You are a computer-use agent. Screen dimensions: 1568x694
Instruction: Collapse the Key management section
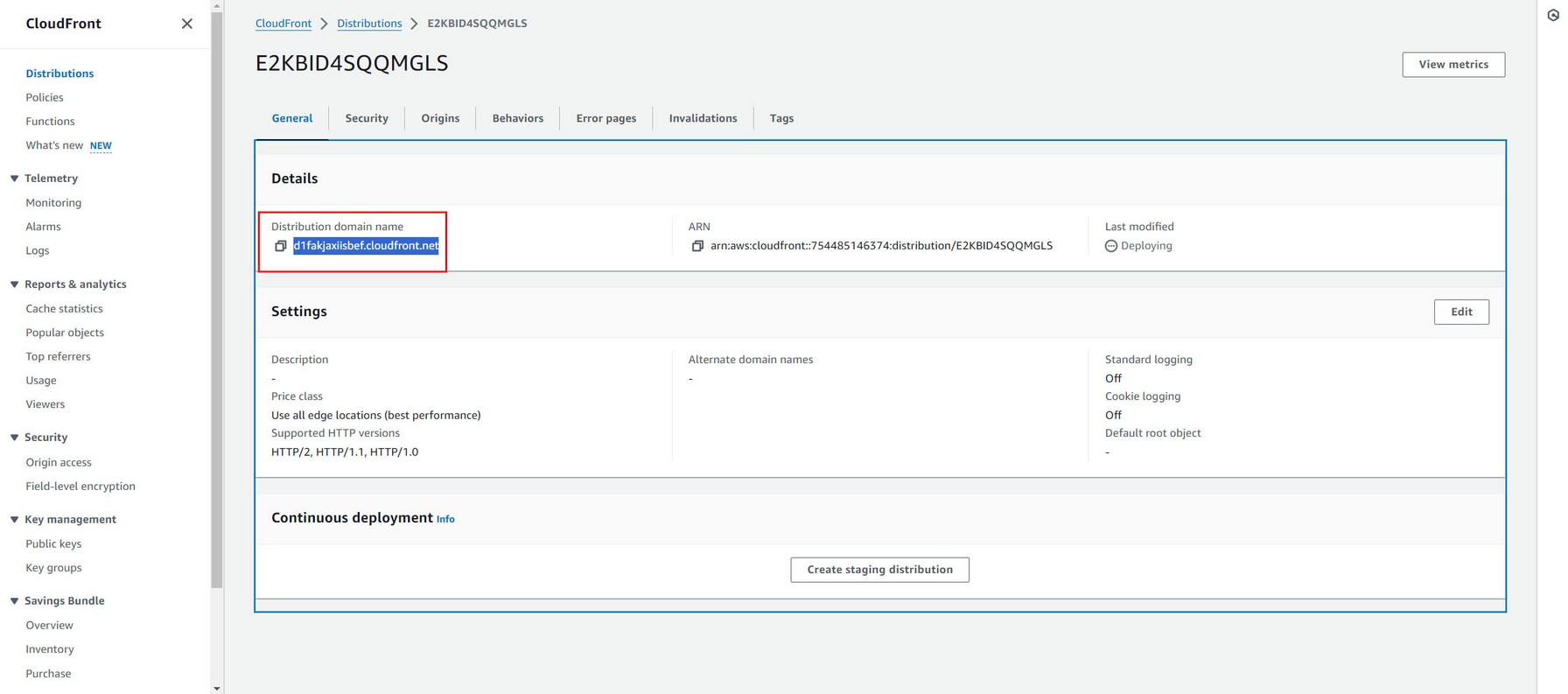click(15, 520)
